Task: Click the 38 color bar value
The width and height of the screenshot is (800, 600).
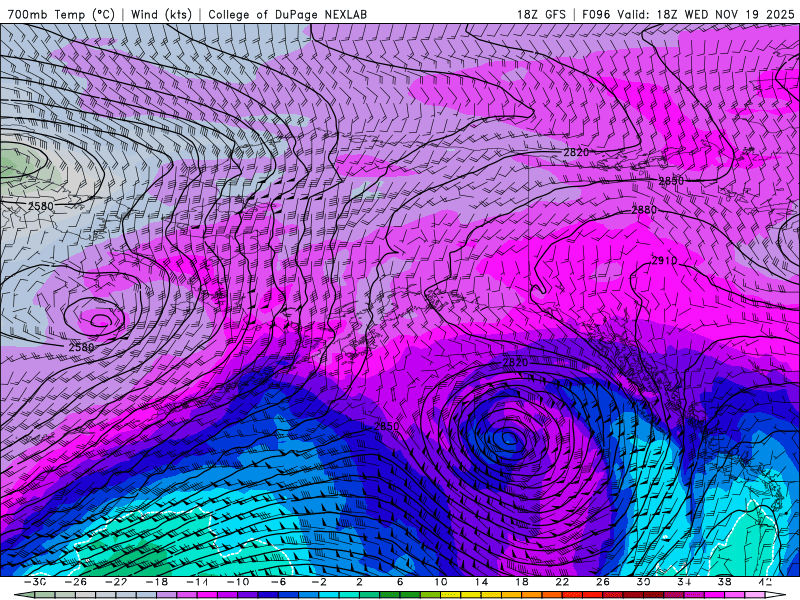Action: click(724, 582)
